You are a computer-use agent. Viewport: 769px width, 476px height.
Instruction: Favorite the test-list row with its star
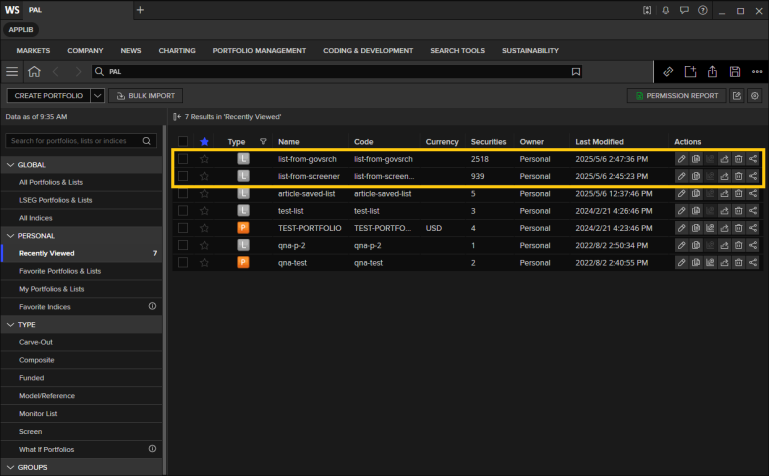coord(205,211)
